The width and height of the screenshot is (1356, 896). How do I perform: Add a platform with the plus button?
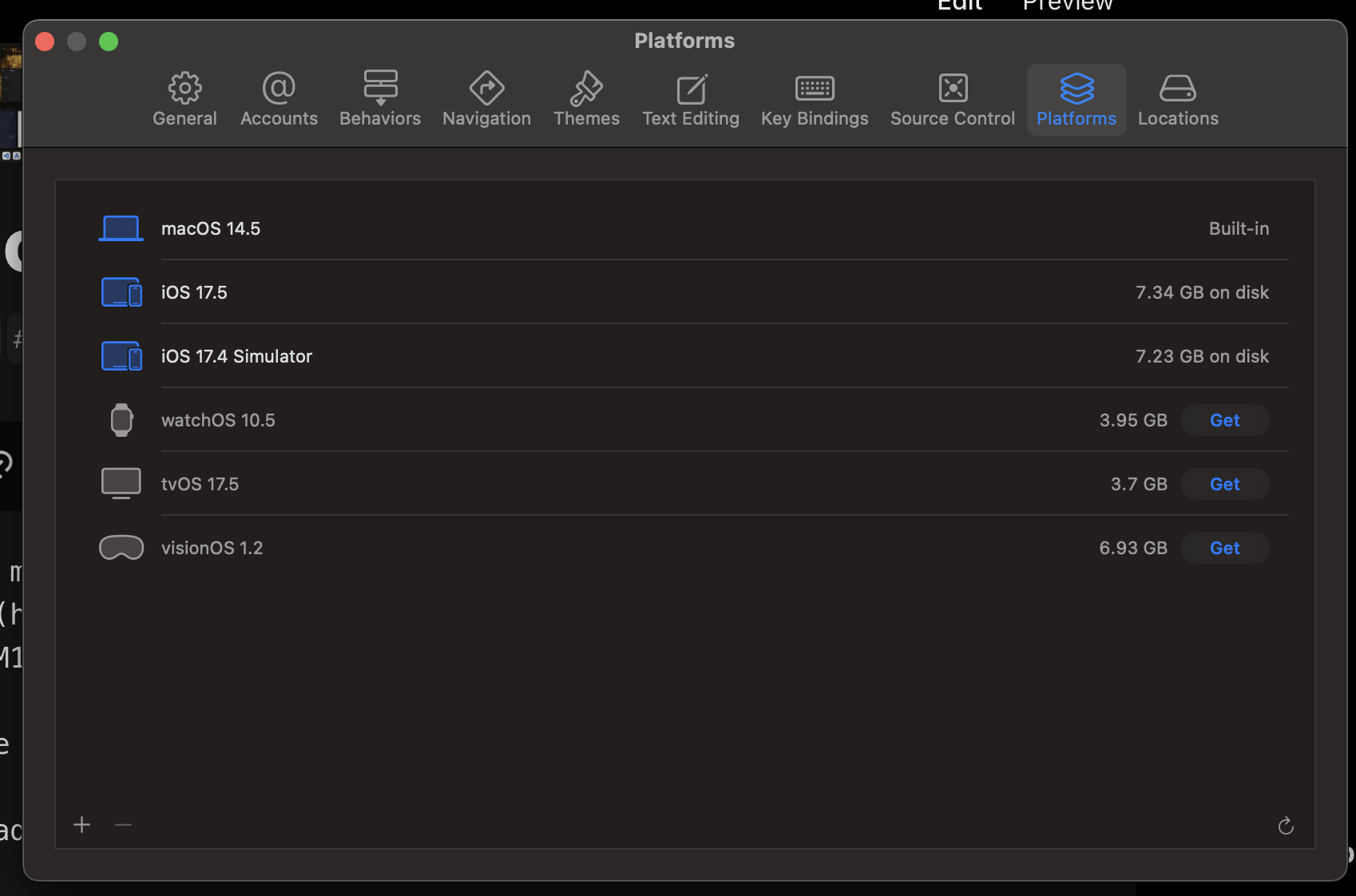(x=81, y=825)
